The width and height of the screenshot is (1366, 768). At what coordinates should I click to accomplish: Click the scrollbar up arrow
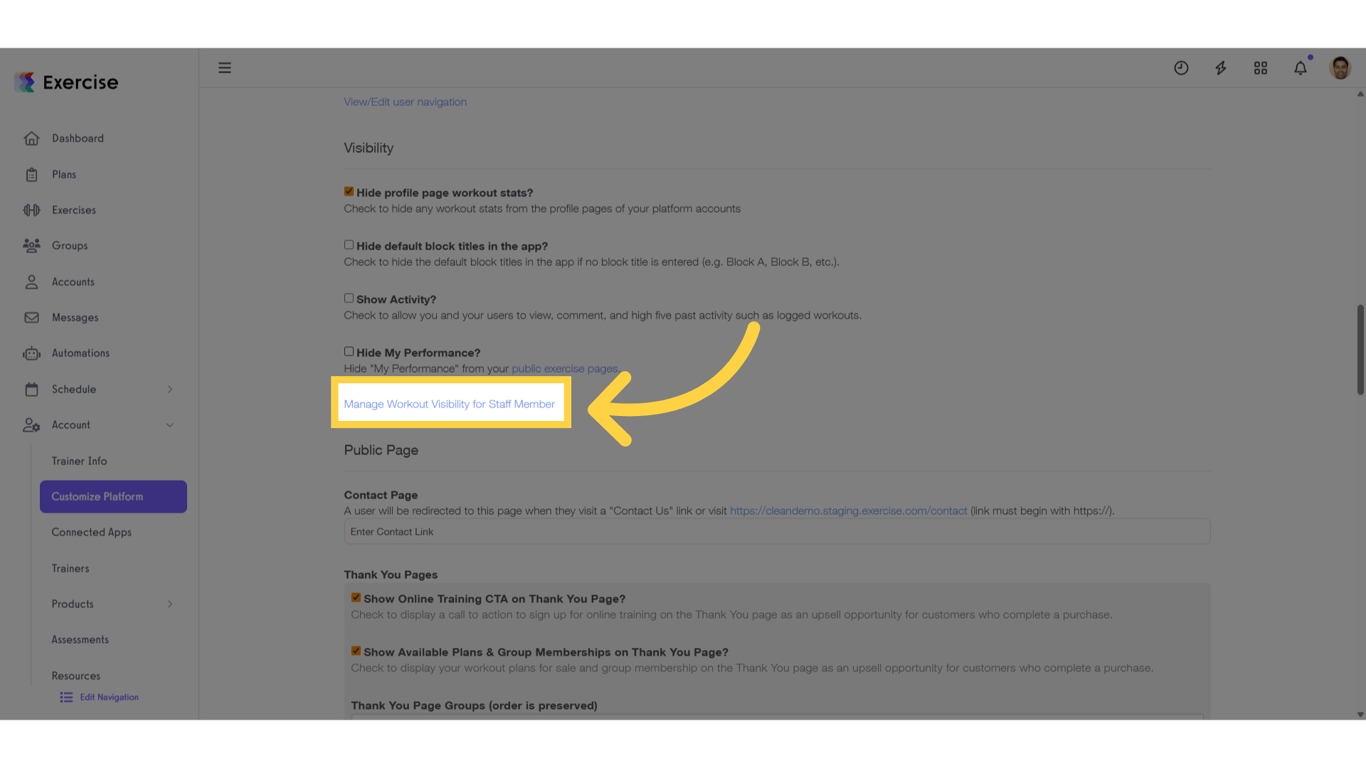click(x=1360, y=94)
